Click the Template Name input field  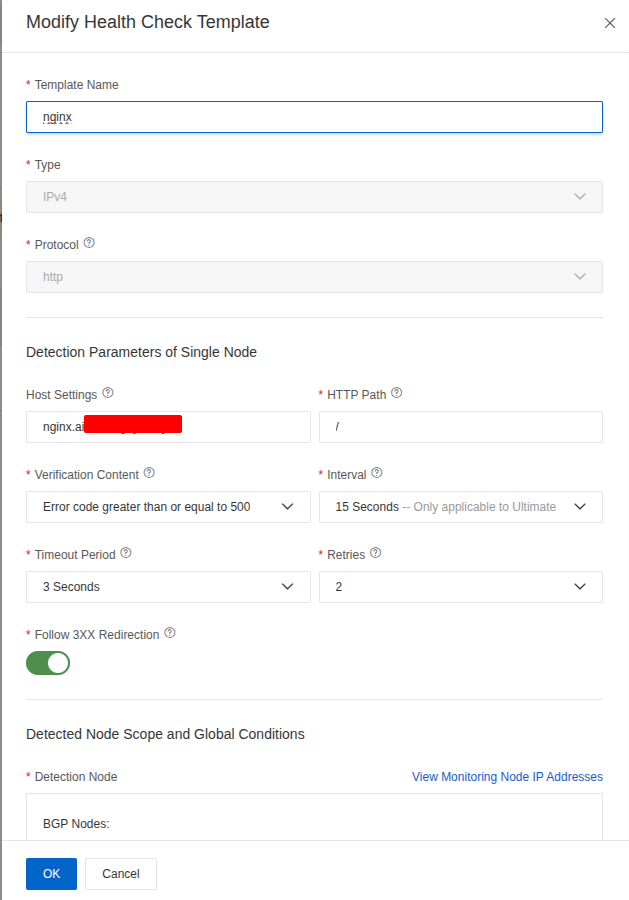(314, 117)
